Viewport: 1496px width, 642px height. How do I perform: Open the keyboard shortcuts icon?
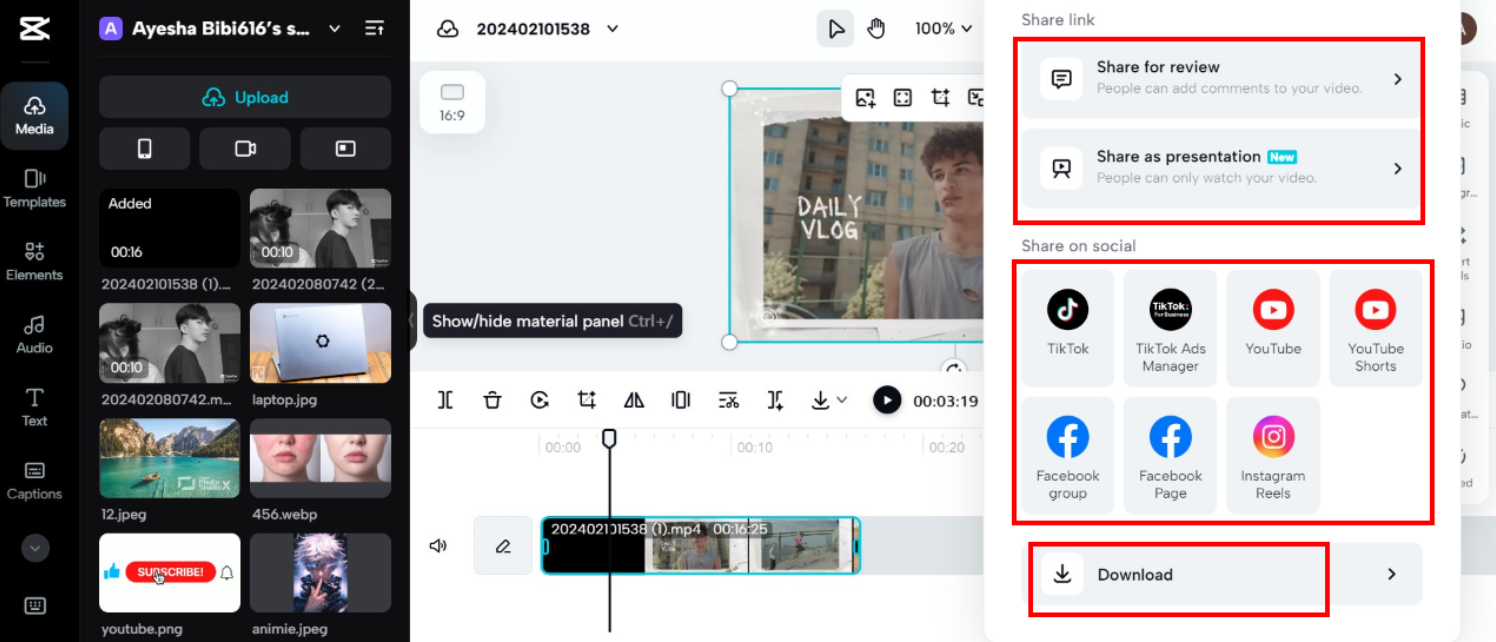point(34,605)
